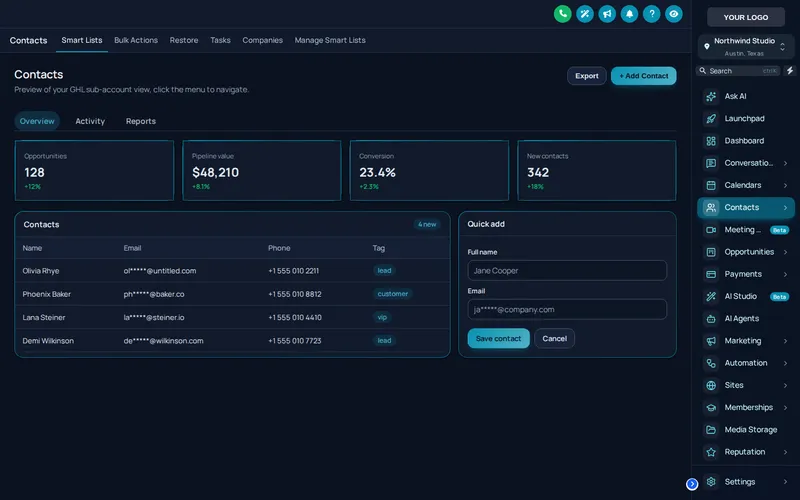
Task: Open the bell notifications icon
Action: (629, 14)
